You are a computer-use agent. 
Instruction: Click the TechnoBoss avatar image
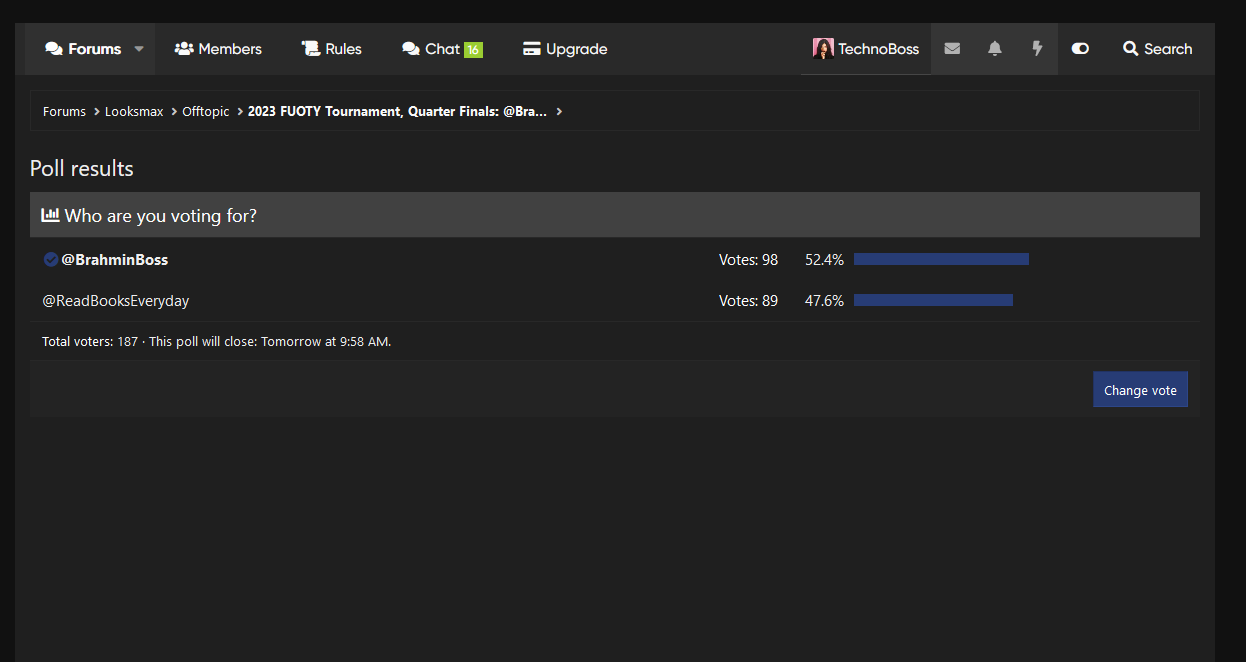click(823, 49)
